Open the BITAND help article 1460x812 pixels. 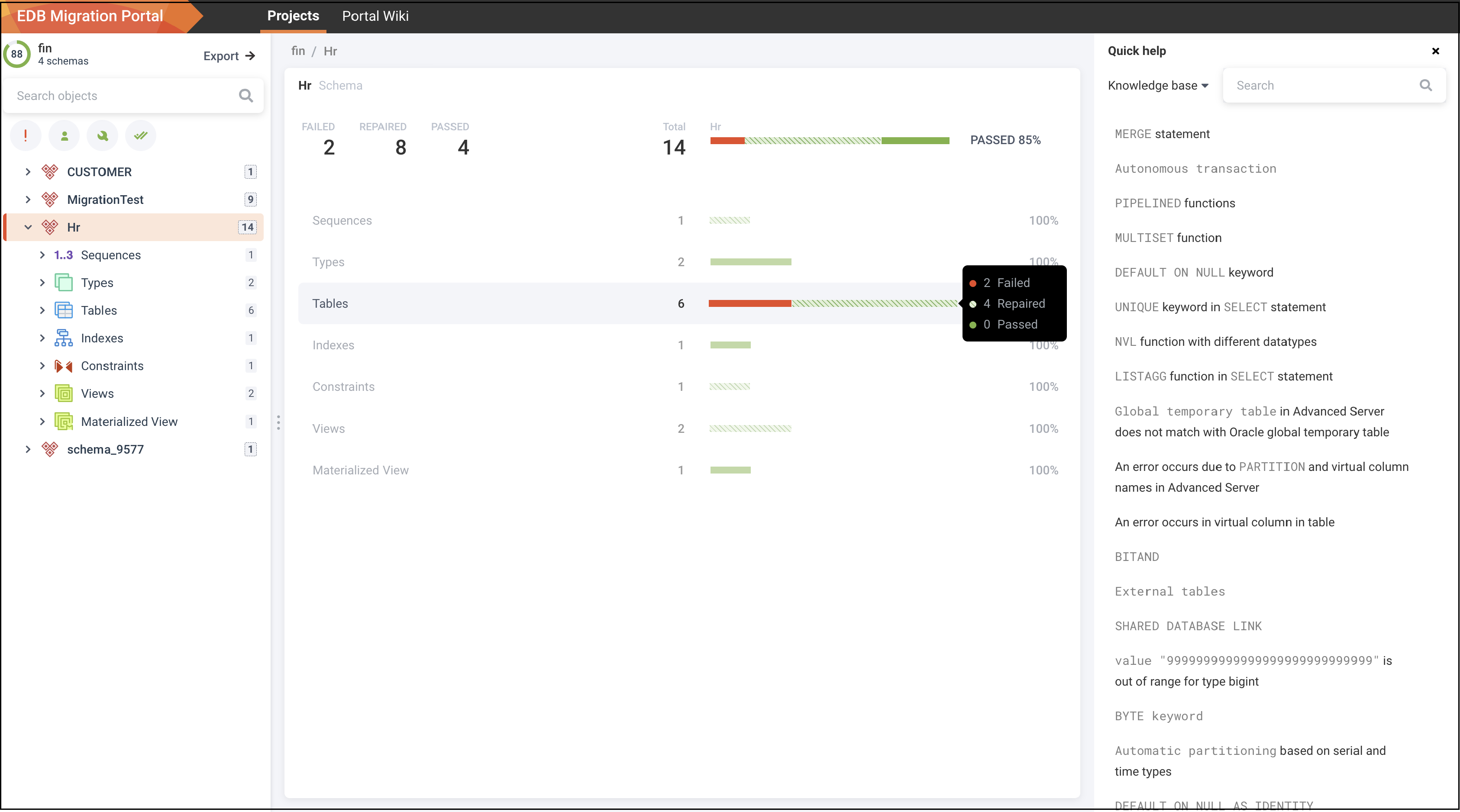click(x=1137, y=557)
